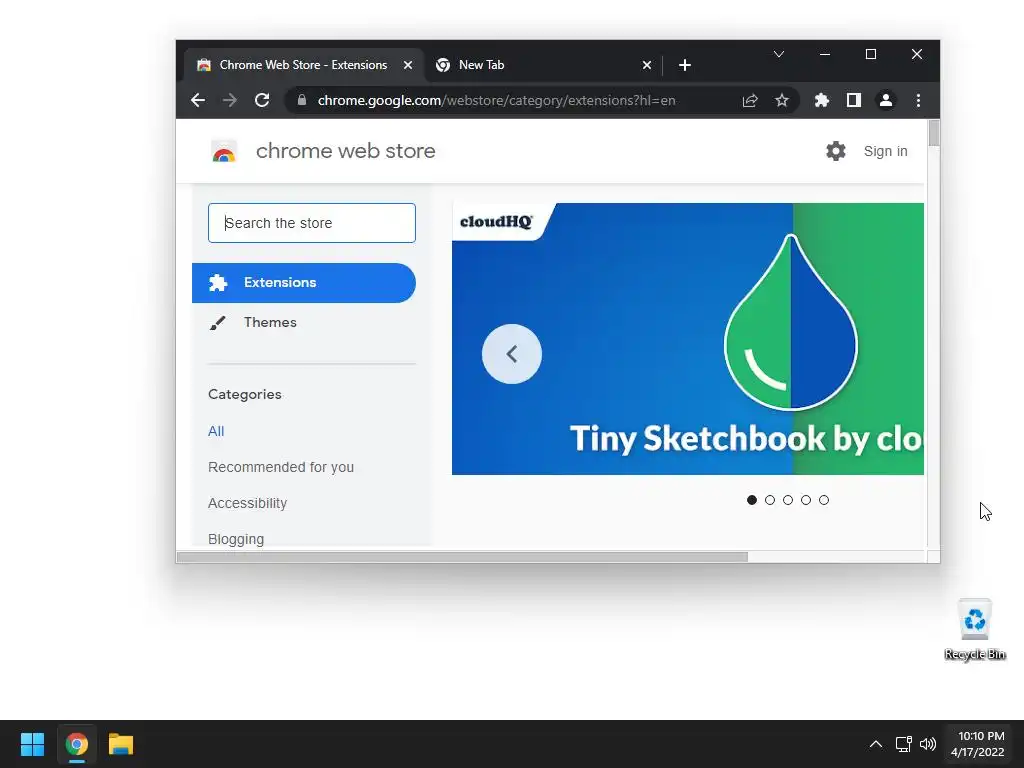Open the Windows Start menu

[x=32, y=744]
